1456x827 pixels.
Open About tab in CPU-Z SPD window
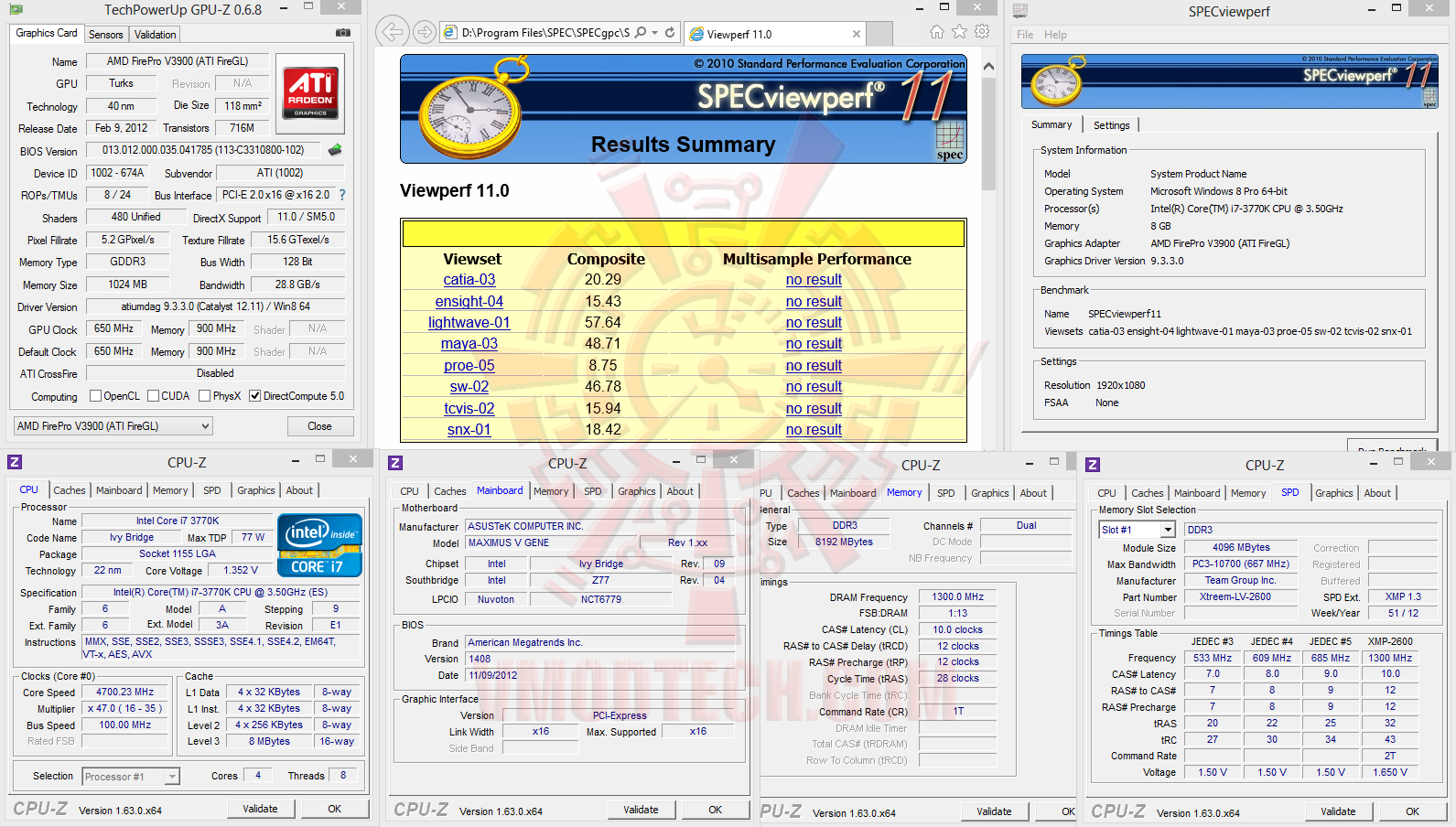tap(1377, 493)
